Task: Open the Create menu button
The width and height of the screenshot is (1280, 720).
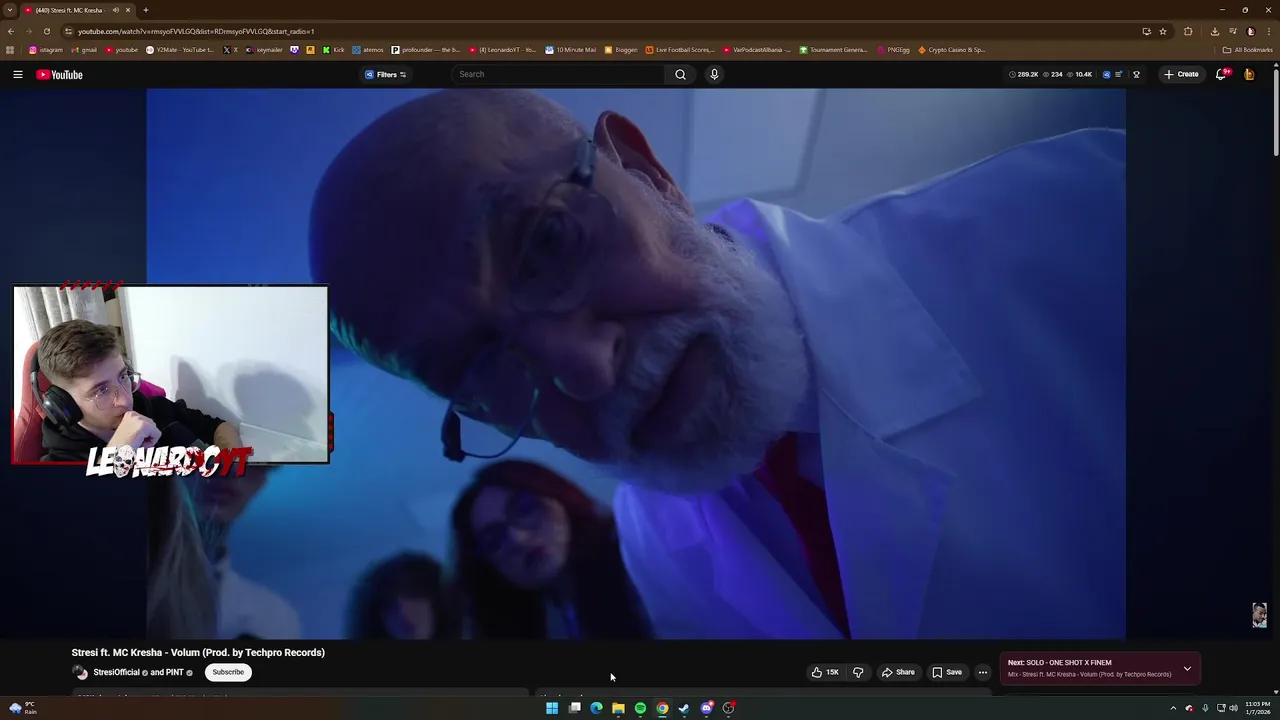Action: [x=1181, y=74]
